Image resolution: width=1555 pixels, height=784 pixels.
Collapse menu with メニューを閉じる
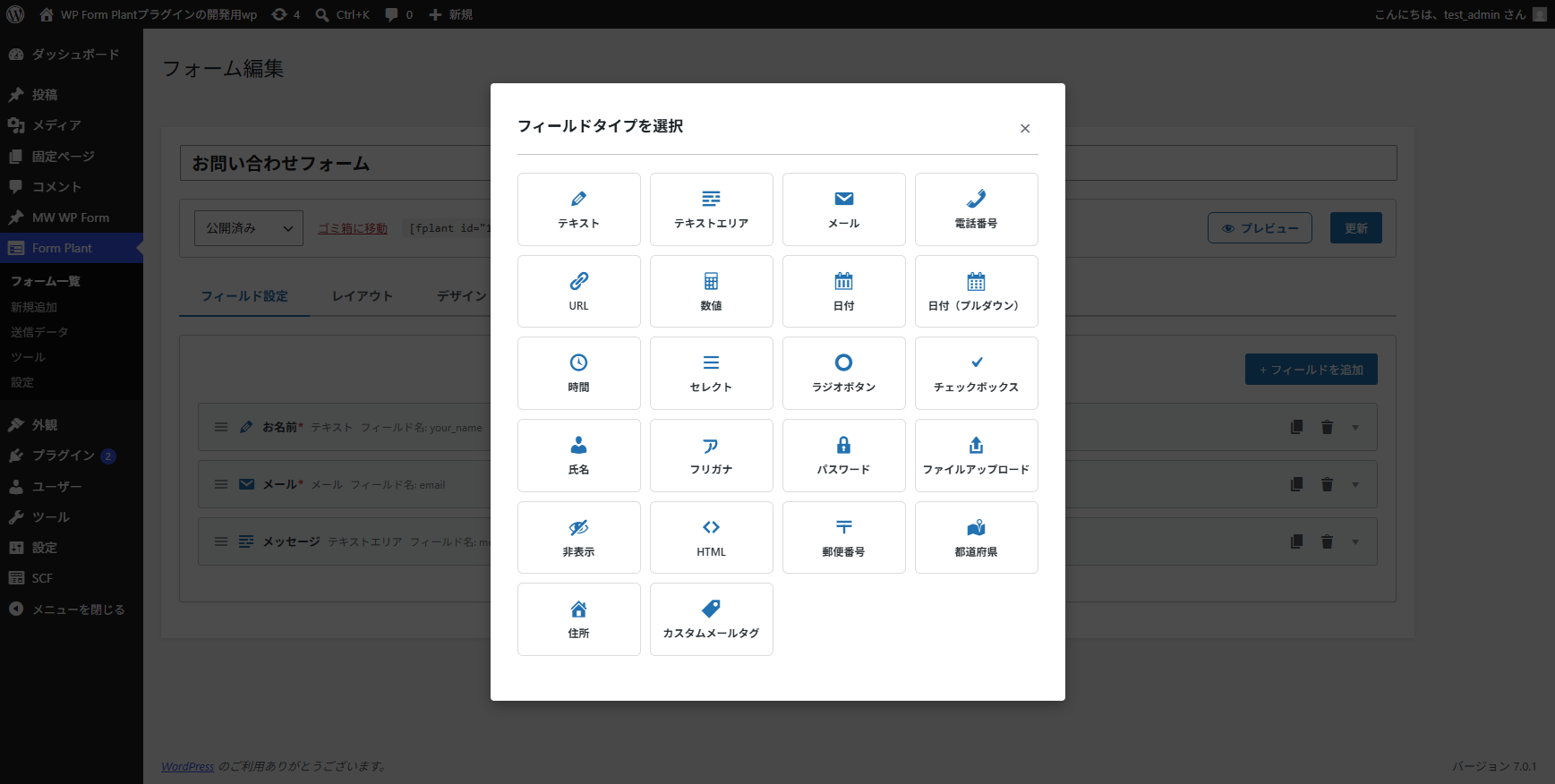tap(72, 609)
